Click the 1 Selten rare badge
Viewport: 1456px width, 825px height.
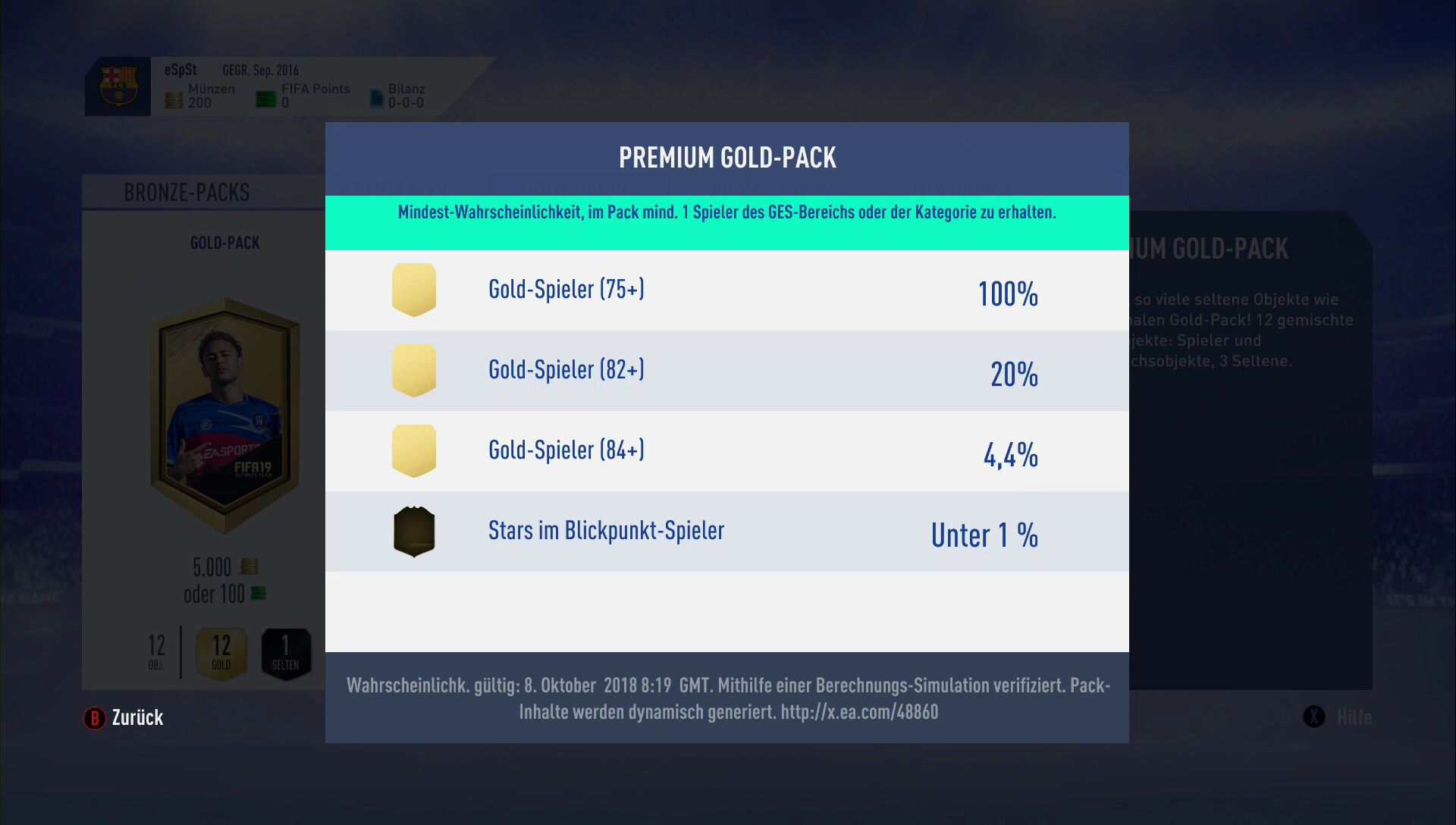pos(286,653)
